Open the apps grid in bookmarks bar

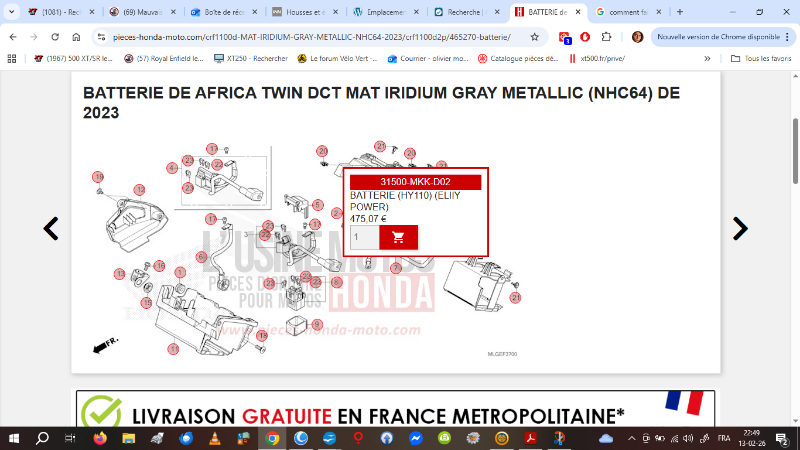tap(12, 59)
